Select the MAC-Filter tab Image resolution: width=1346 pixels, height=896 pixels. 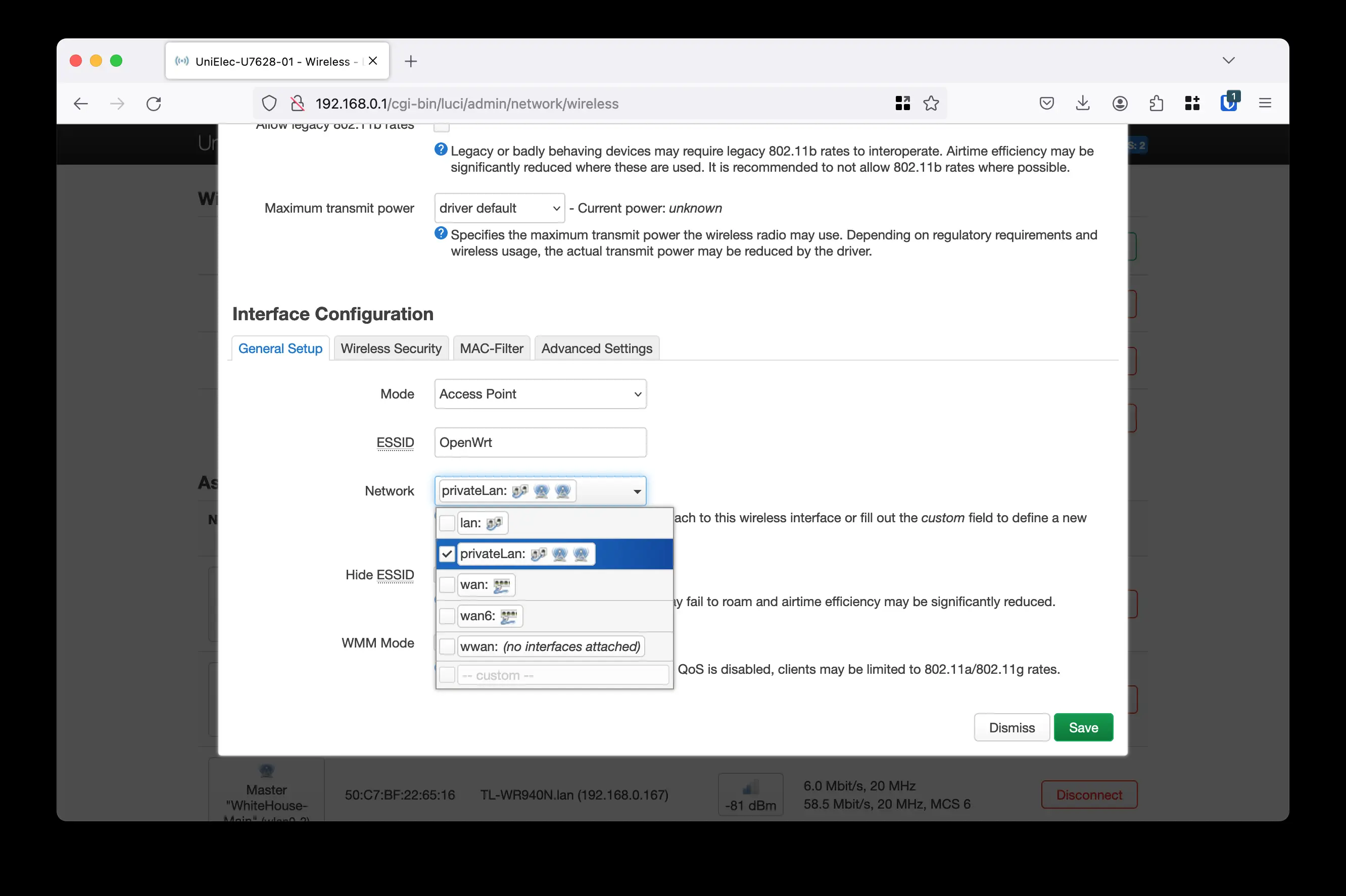tap(490, 347)
